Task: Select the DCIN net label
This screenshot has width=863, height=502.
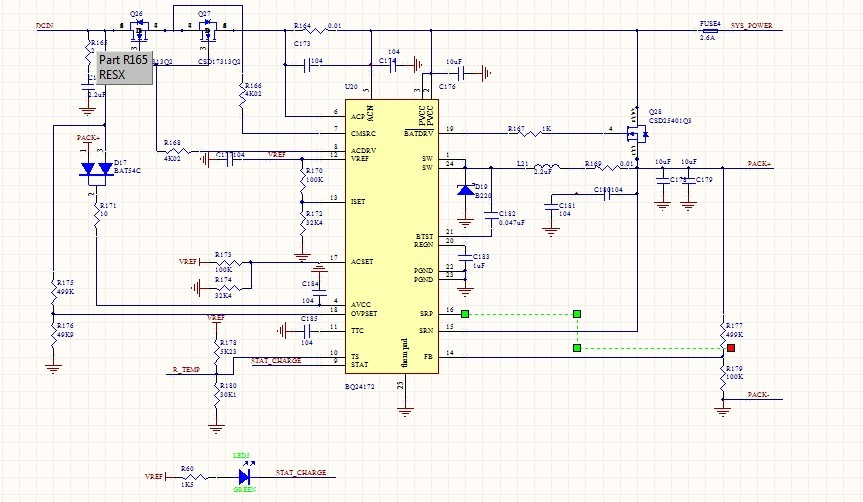Action: click(45, 26)
